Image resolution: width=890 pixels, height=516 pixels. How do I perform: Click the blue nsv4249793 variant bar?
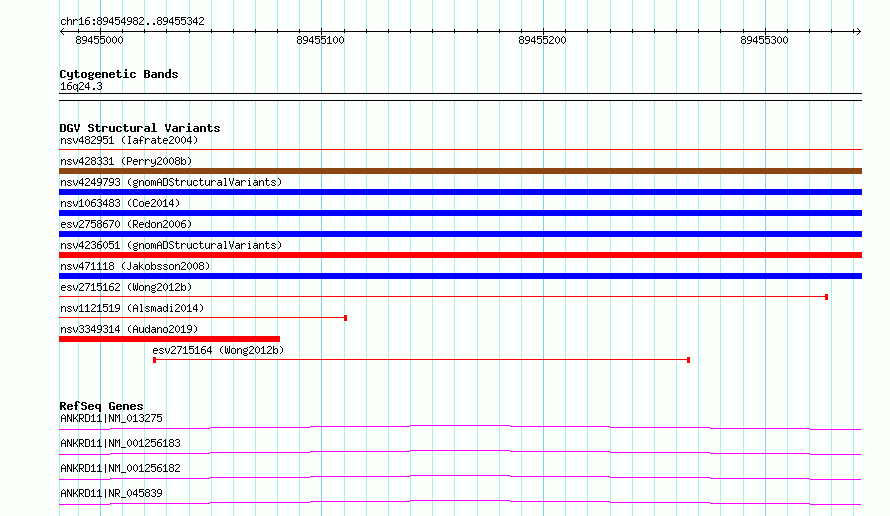460,192
